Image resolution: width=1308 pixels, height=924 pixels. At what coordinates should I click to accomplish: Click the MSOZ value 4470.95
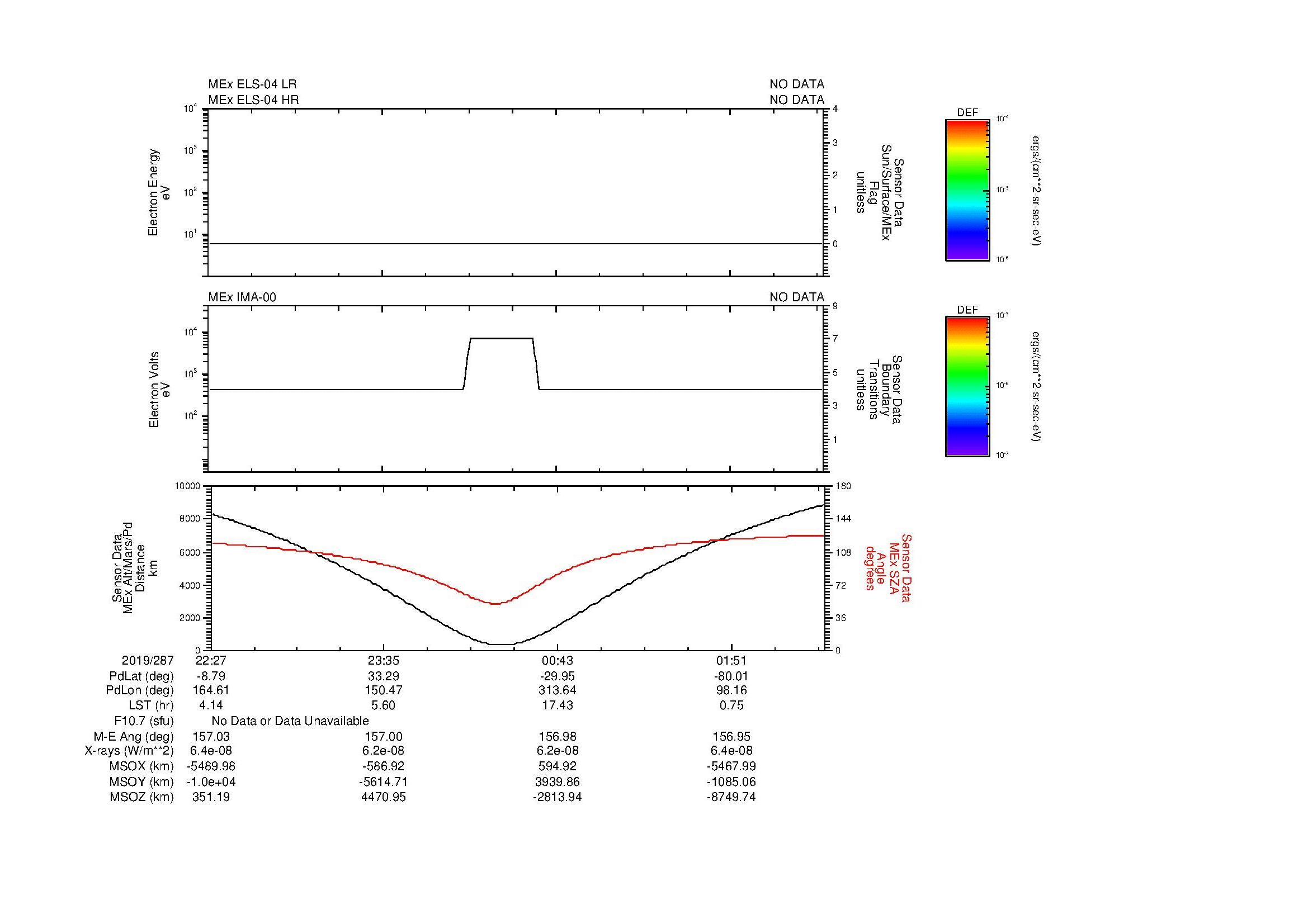(x=384, y=797)
